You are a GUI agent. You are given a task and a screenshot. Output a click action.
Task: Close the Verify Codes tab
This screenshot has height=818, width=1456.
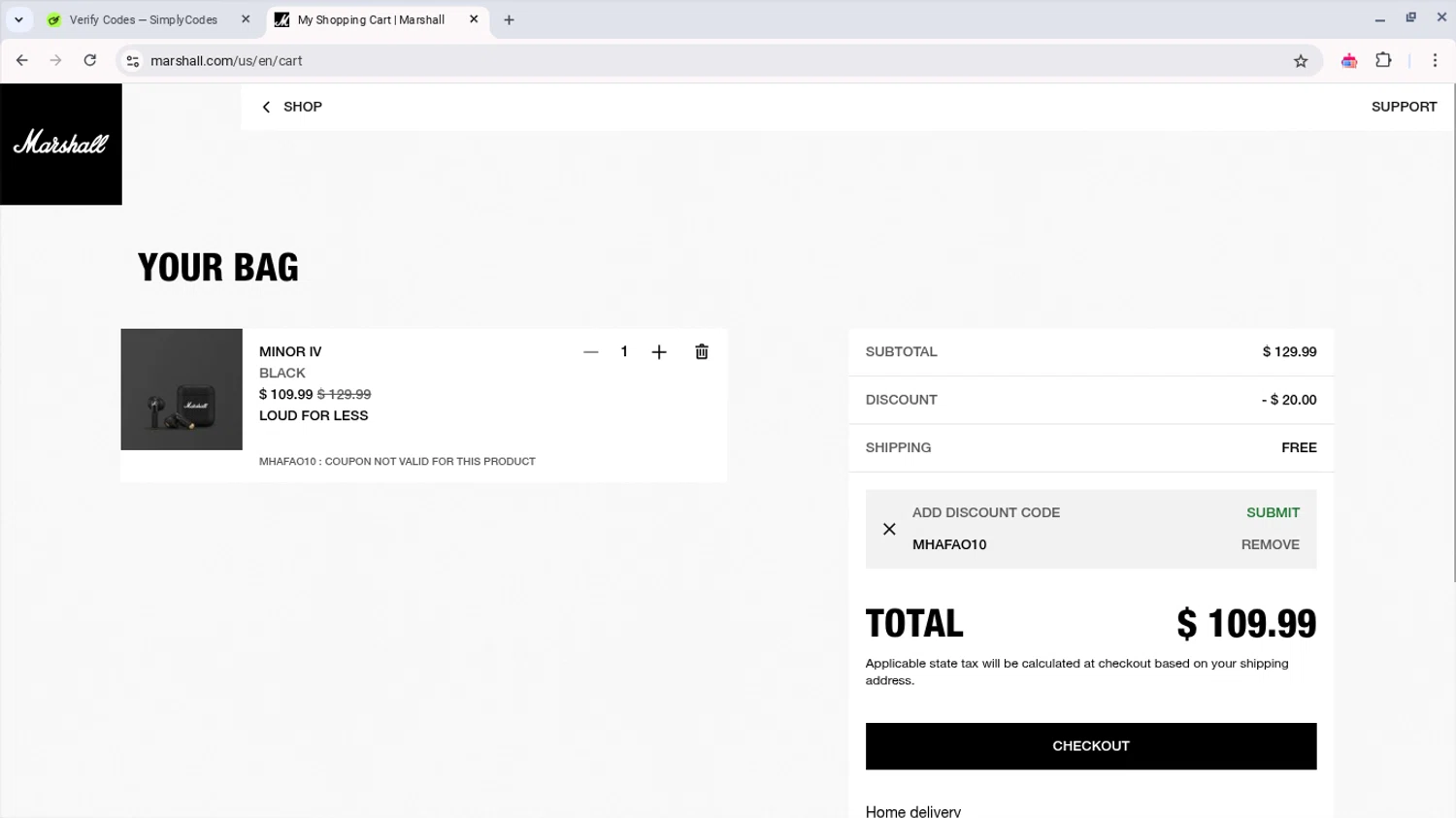coord(246,19)
